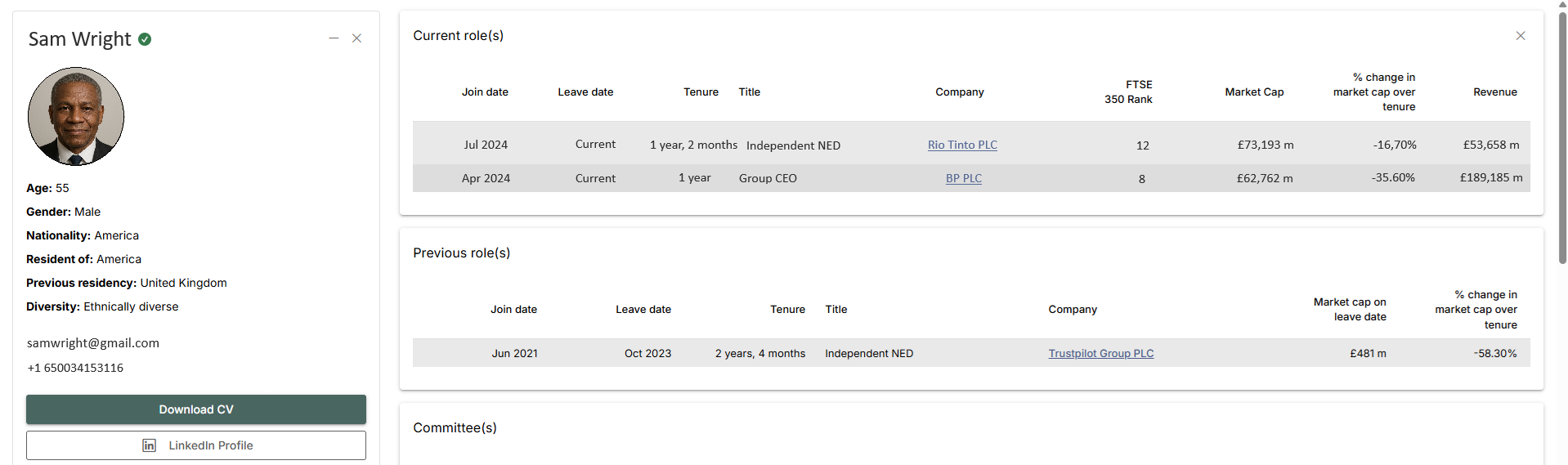The height and width of the screenshot is (465, 1568).
Task: Click the LinkedIn logo icon
Action: click(x=149, y=445)
